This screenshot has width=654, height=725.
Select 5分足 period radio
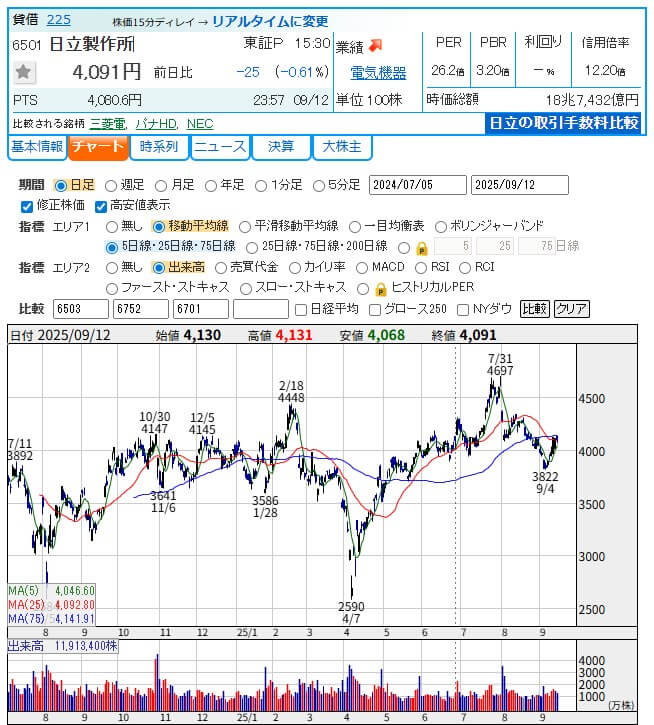319,186
